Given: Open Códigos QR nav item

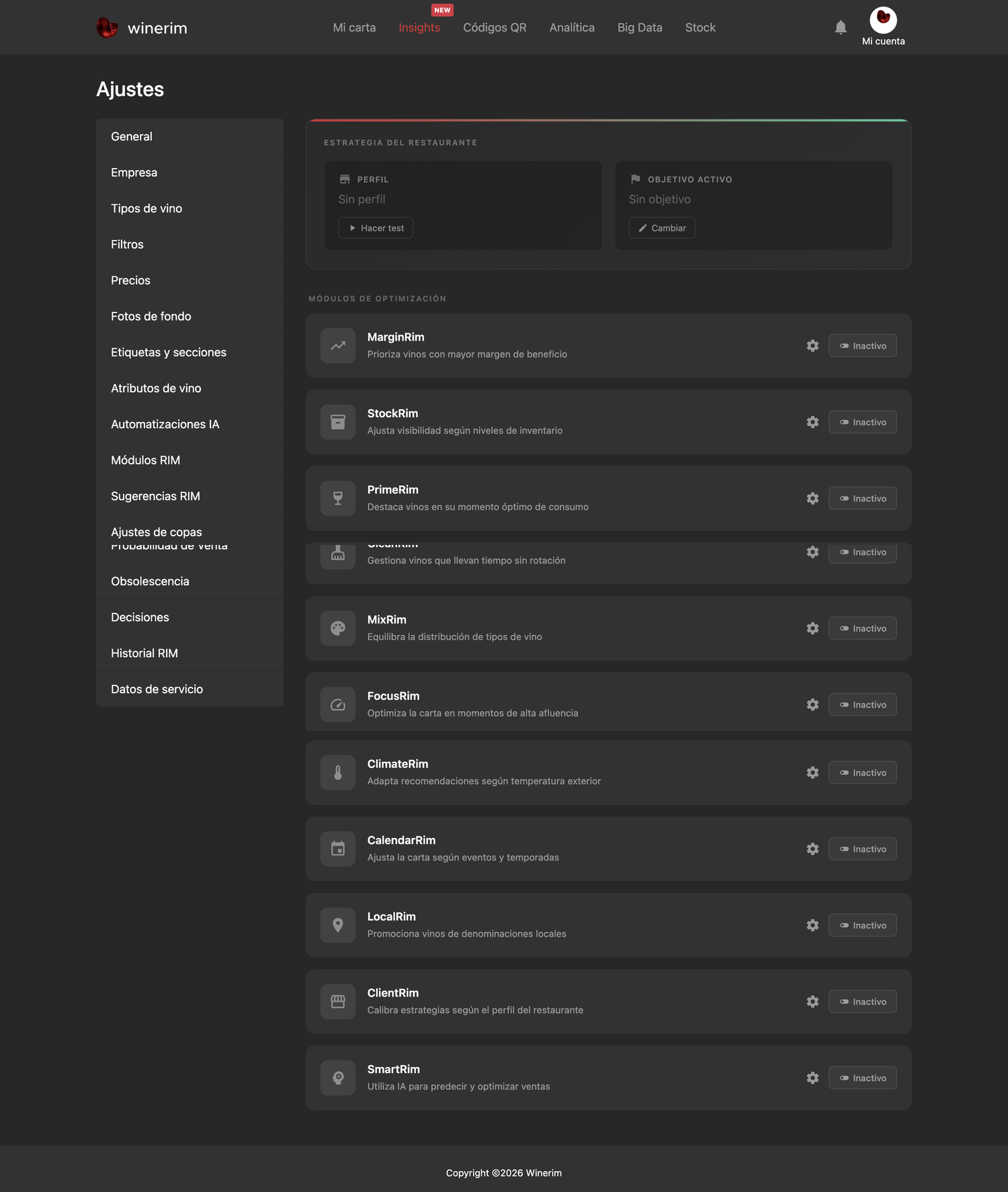Looking at the screenshot, I should (495, 28).
